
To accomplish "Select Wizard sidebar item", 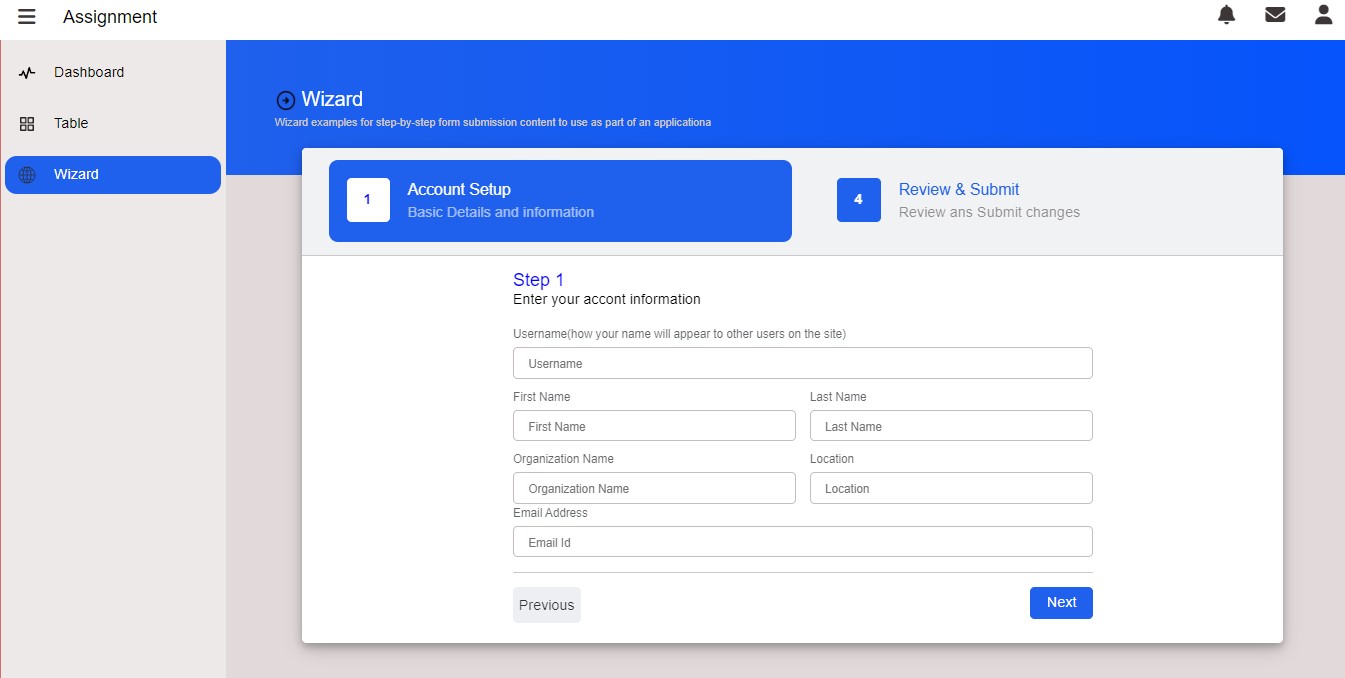I will [x=113, y=175].
